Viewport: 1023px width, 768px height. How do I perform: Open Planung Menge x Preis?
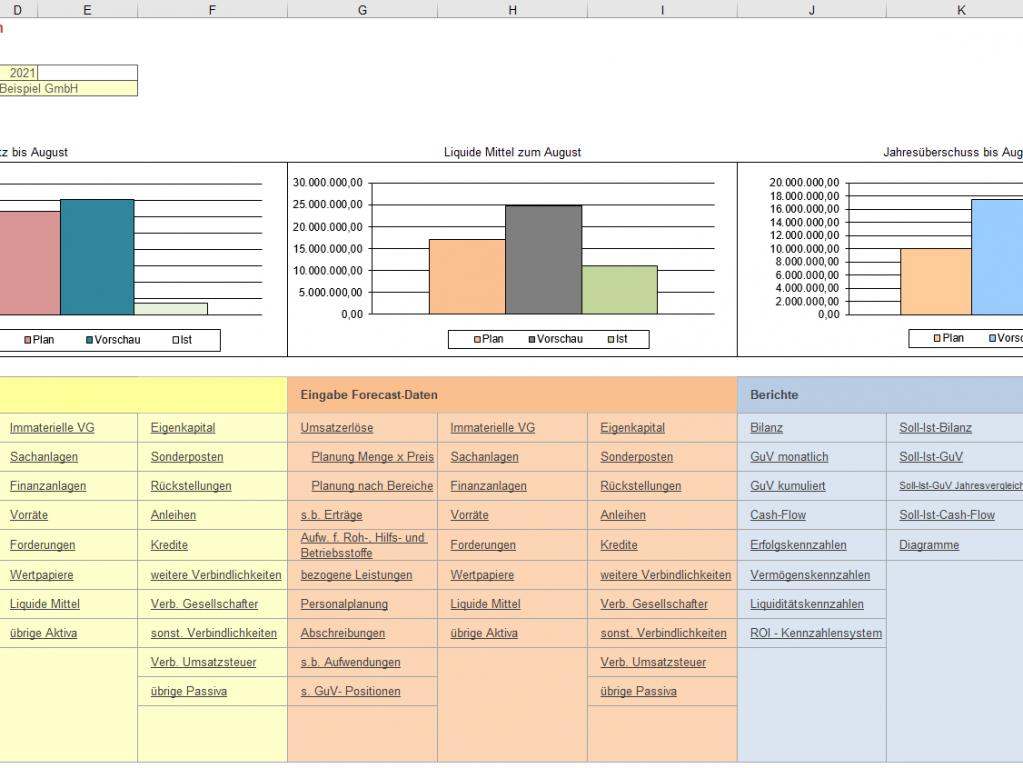pyautogui.click(x=372, y=457)
